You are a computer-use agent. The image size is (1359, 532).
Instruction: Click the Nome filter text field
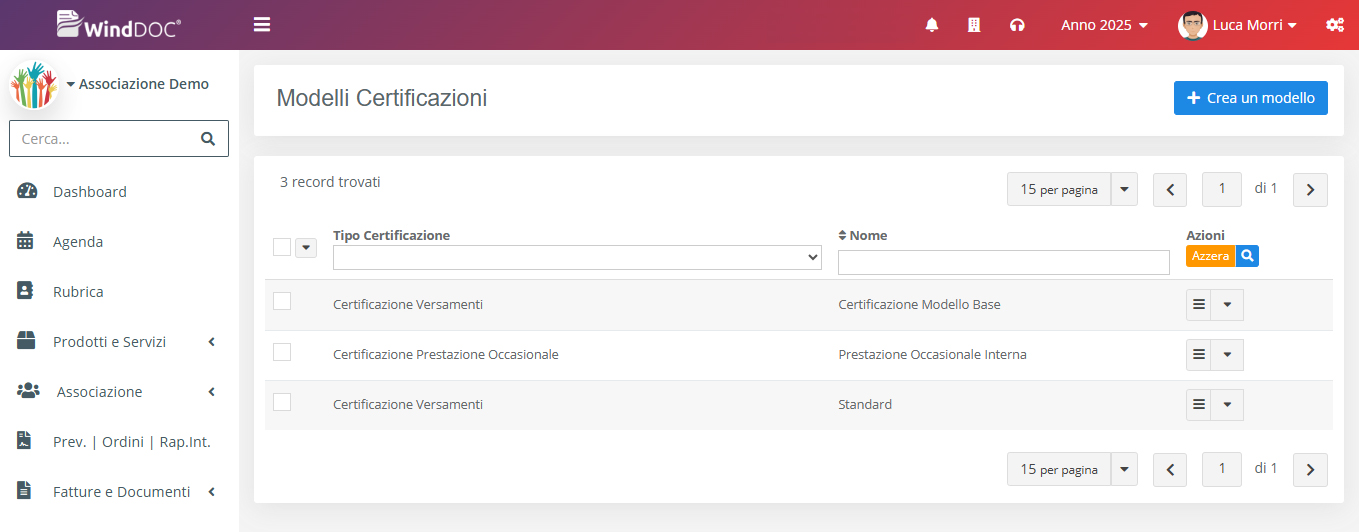pyautogui.click(x=1003, y=262)
